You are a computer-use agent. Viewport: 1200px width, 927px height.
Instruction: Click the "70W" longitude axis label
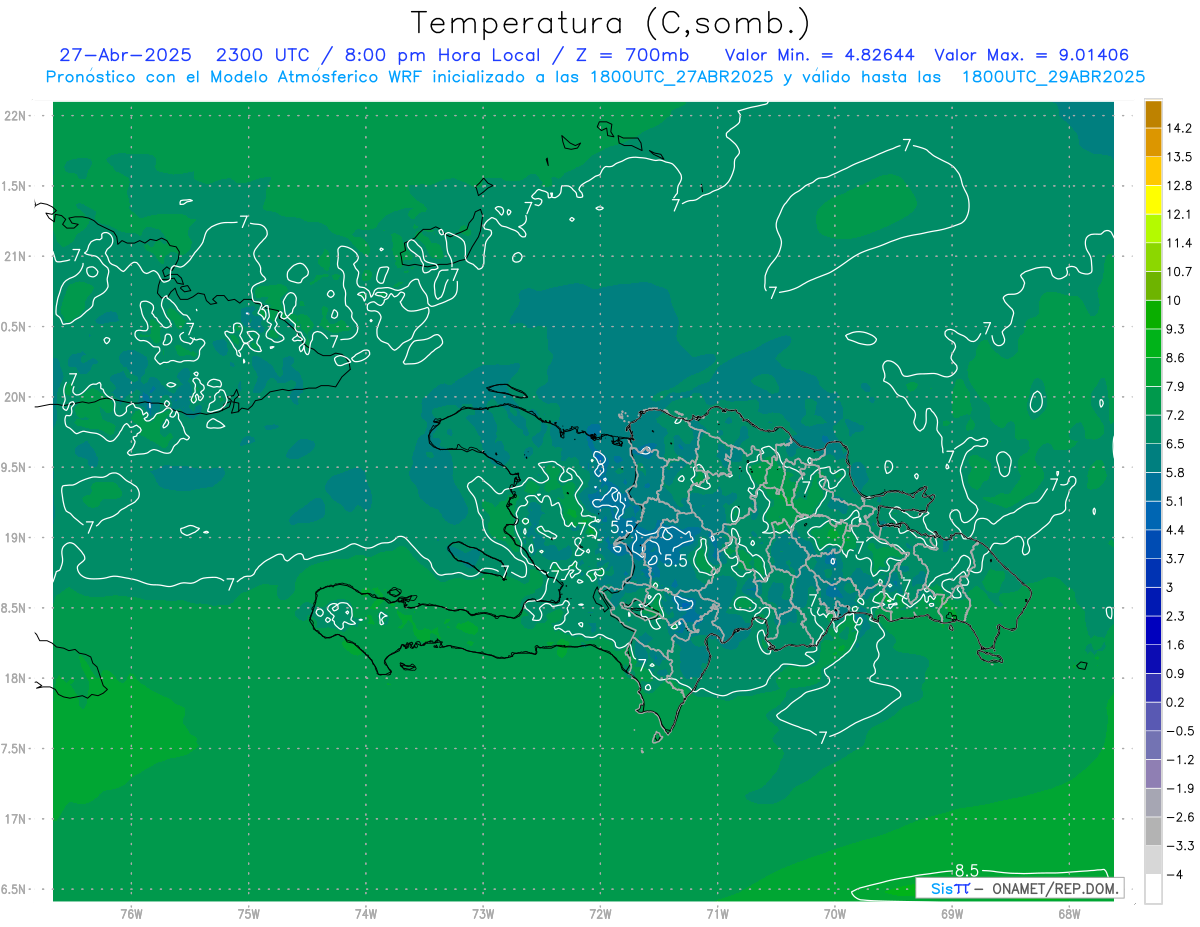835,914
